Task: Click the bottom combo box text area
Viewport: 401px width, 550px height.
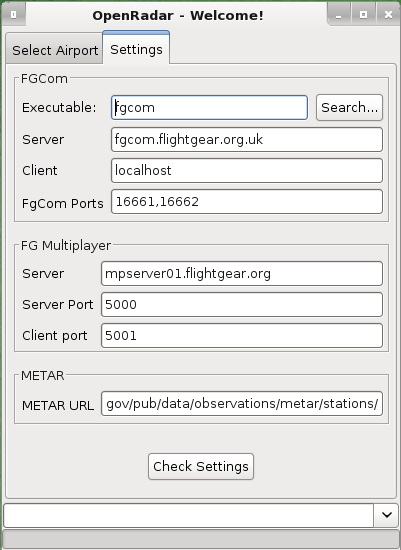Action: click(189, 515)
